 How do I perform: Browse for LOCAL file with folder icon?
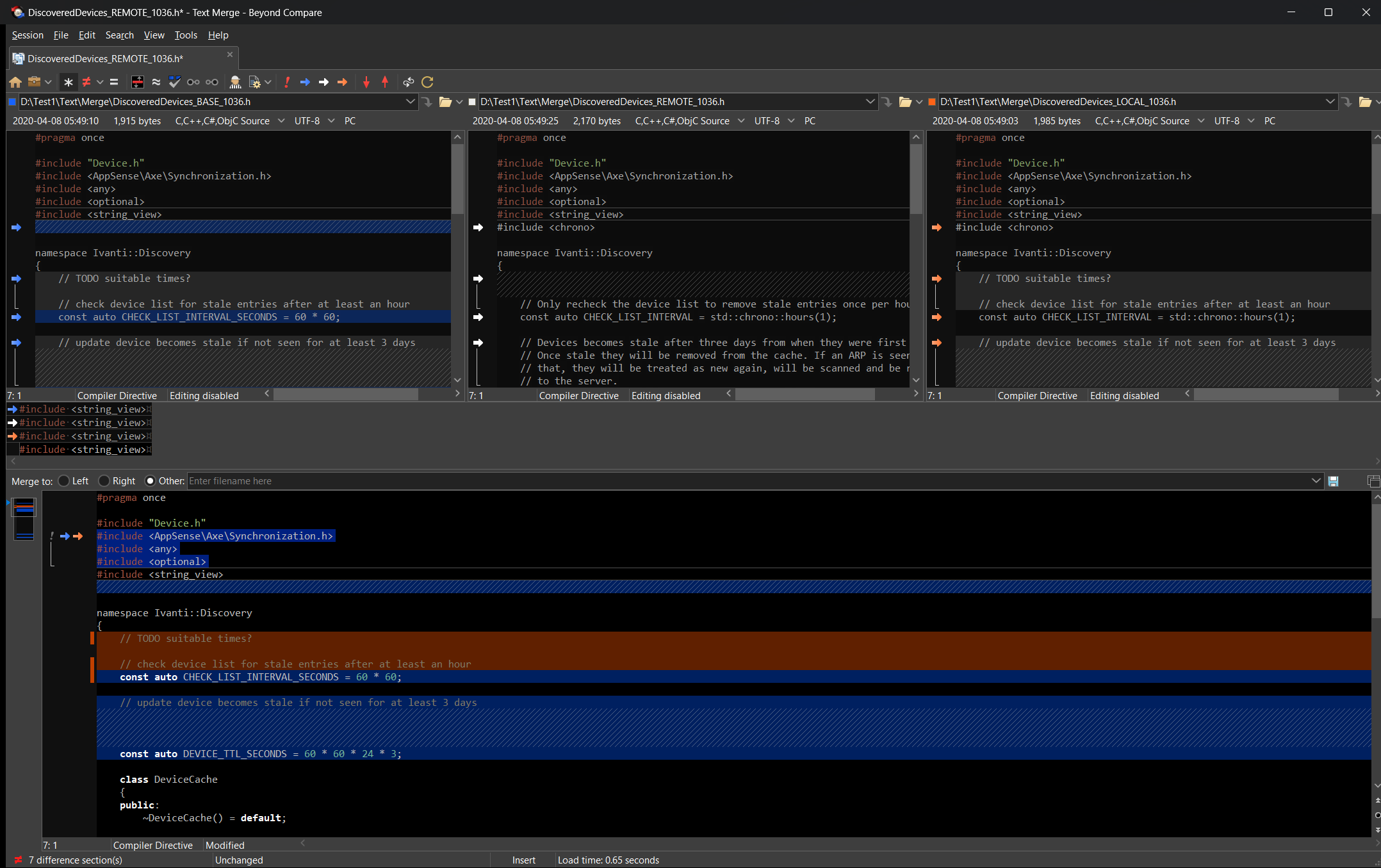(x=1364, y=102)
